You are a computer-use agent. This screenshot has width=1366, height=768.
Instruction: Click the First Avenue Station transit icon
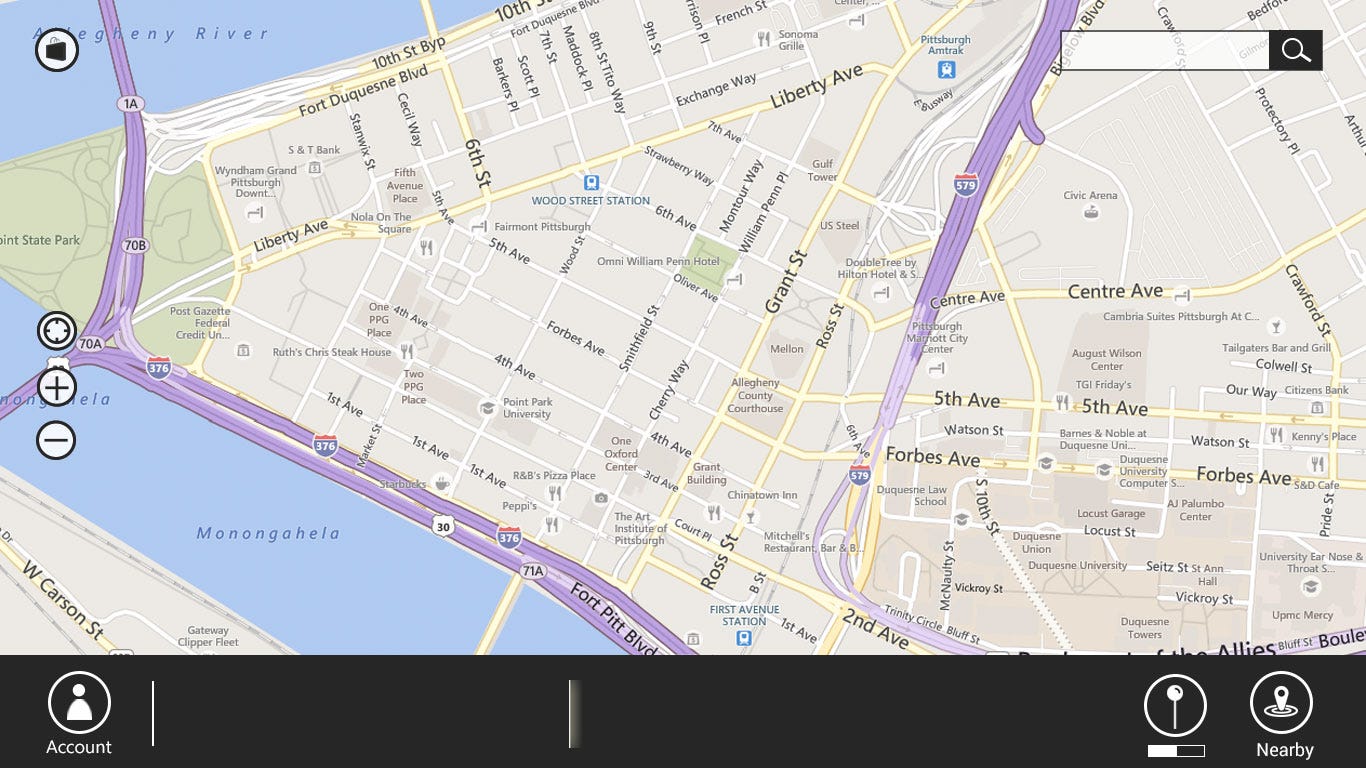pos(745,637)
